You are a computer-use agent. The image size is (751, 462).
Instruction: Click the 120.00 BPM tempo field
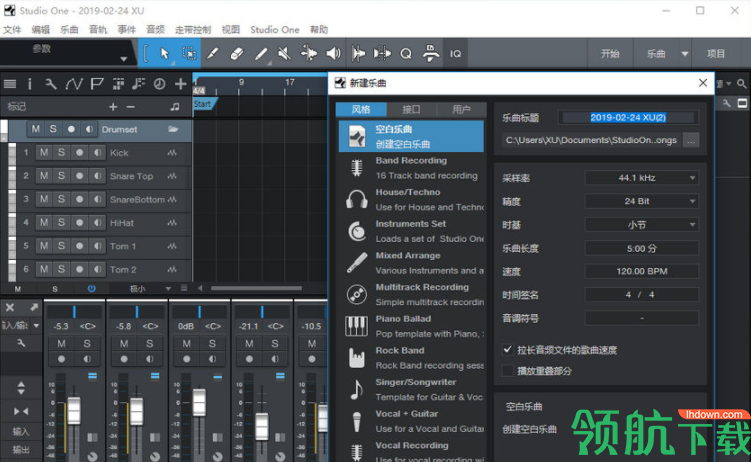(641, 271)
